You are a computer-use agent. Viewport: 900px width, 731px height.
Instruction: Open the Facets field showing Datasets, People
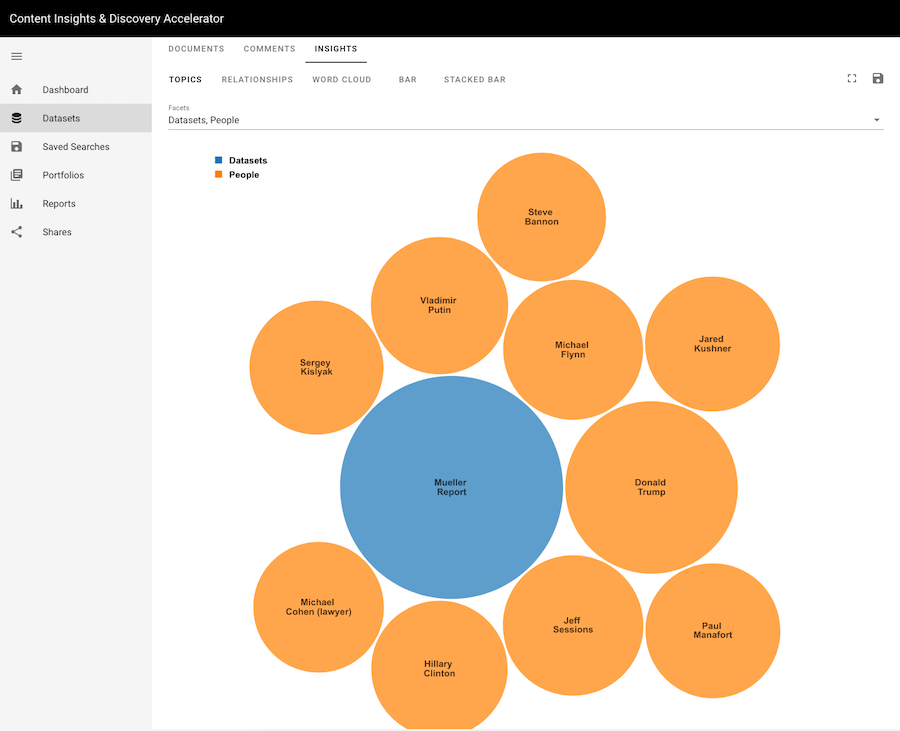click(x=500, y=120)
